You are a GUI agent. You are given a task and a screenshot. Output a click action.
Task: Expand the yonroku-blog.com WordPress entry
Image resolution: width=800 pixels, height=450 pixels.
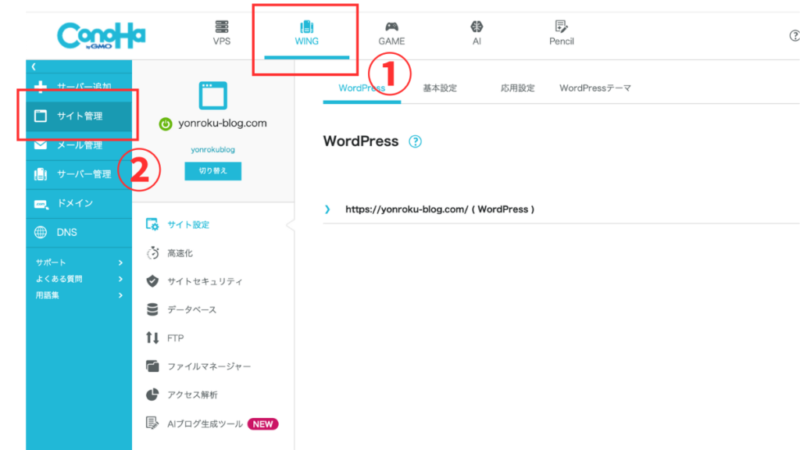point(328,209)
